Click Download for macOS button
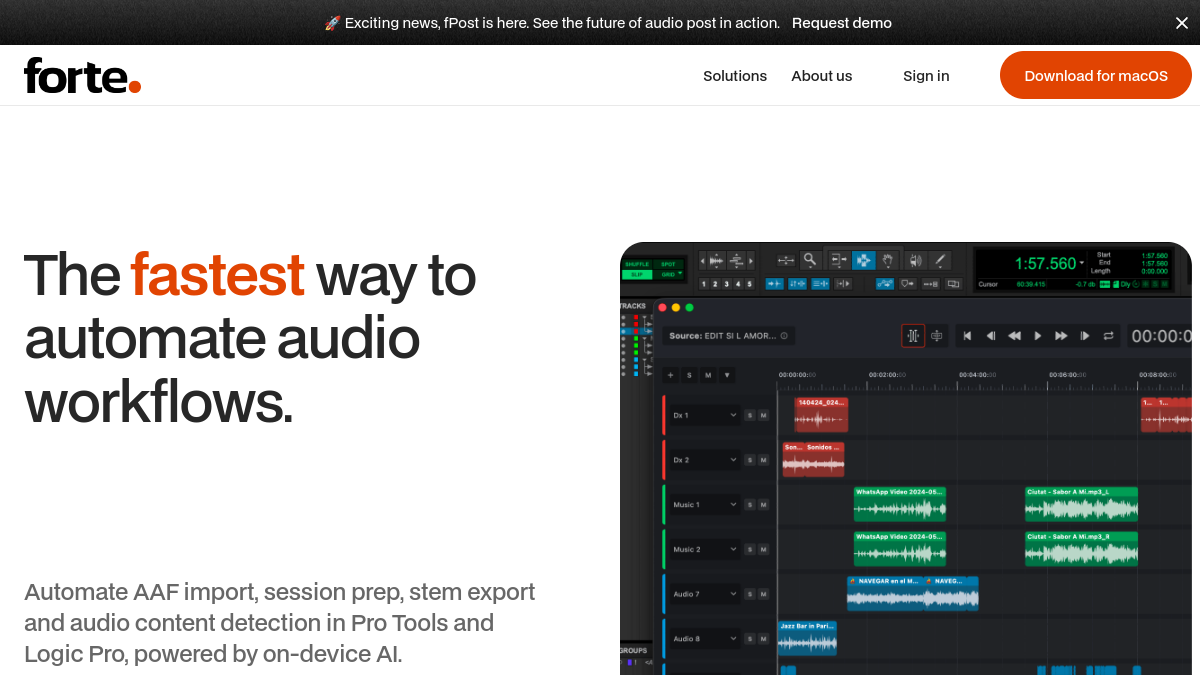The height and width of the screenshot is (675, 1200). pyautogui.click(x=1096, y=75)
